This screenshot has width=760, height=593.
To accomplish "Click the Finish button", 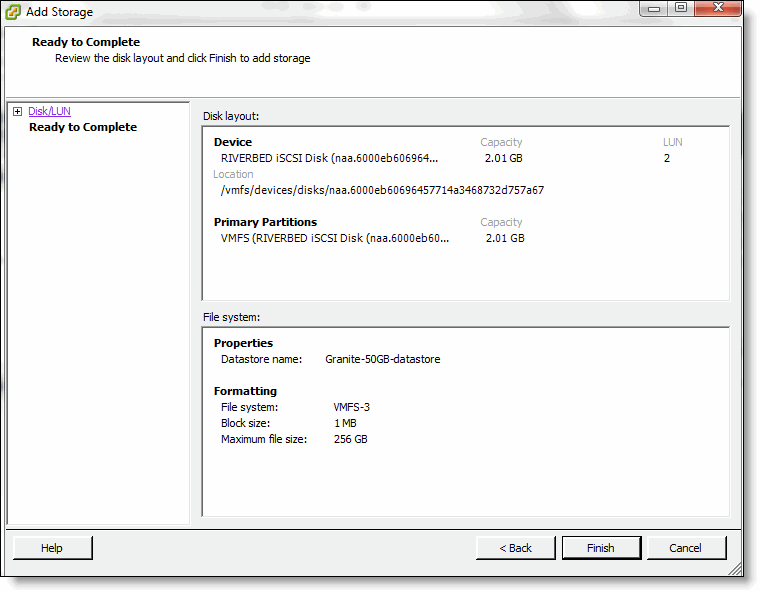I will [x=602, y=548].
